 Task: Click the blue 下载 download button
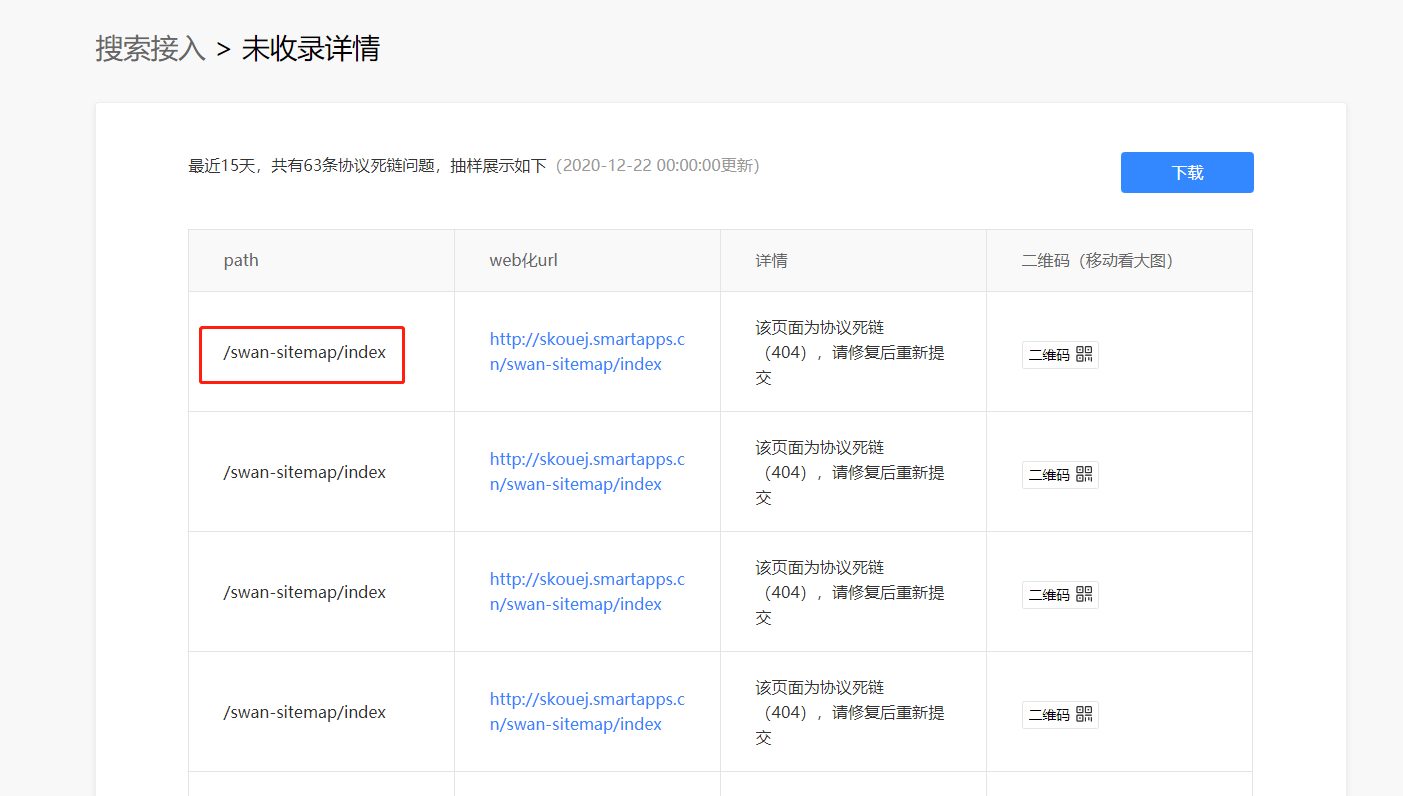[1187, 172]
